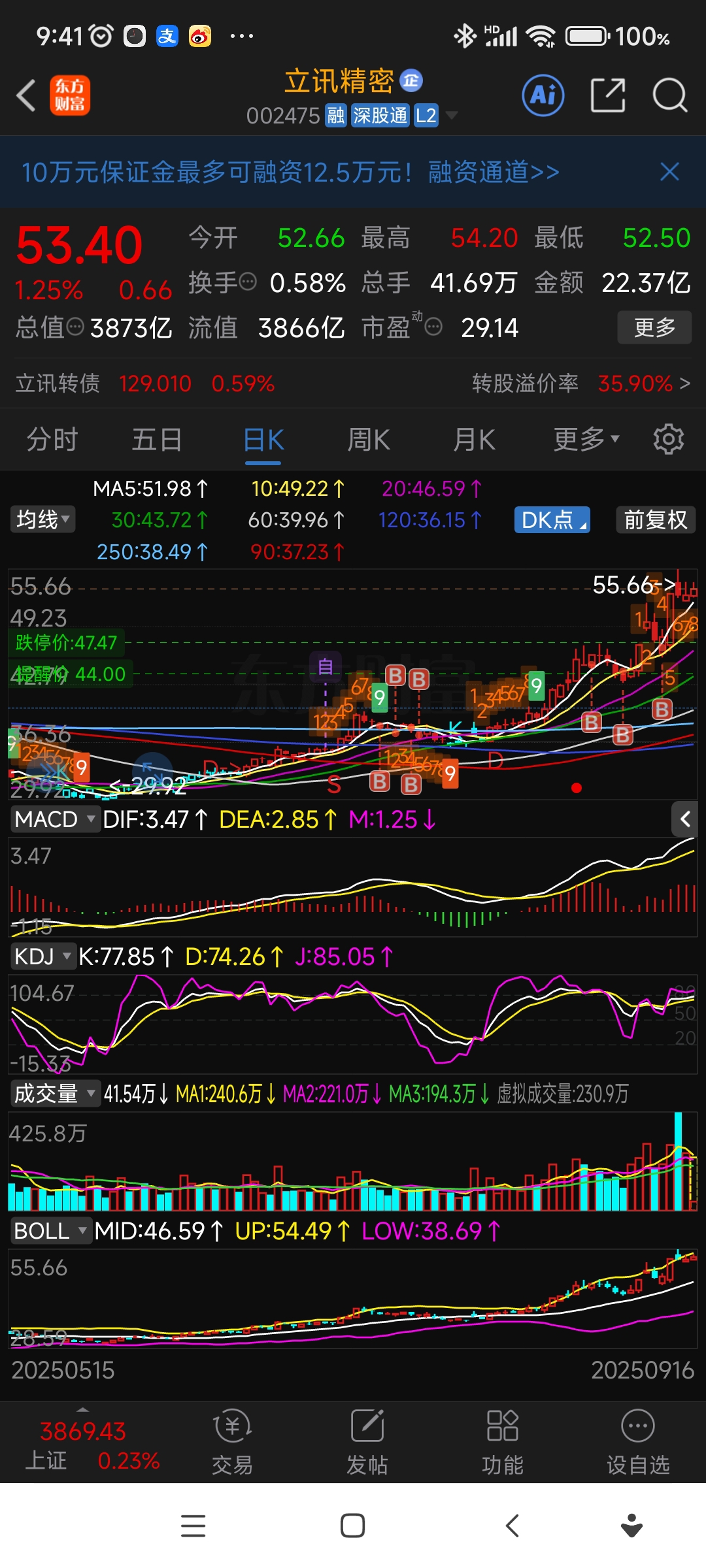Open the 成交量 indicator dropdown

coord(55,1094)
